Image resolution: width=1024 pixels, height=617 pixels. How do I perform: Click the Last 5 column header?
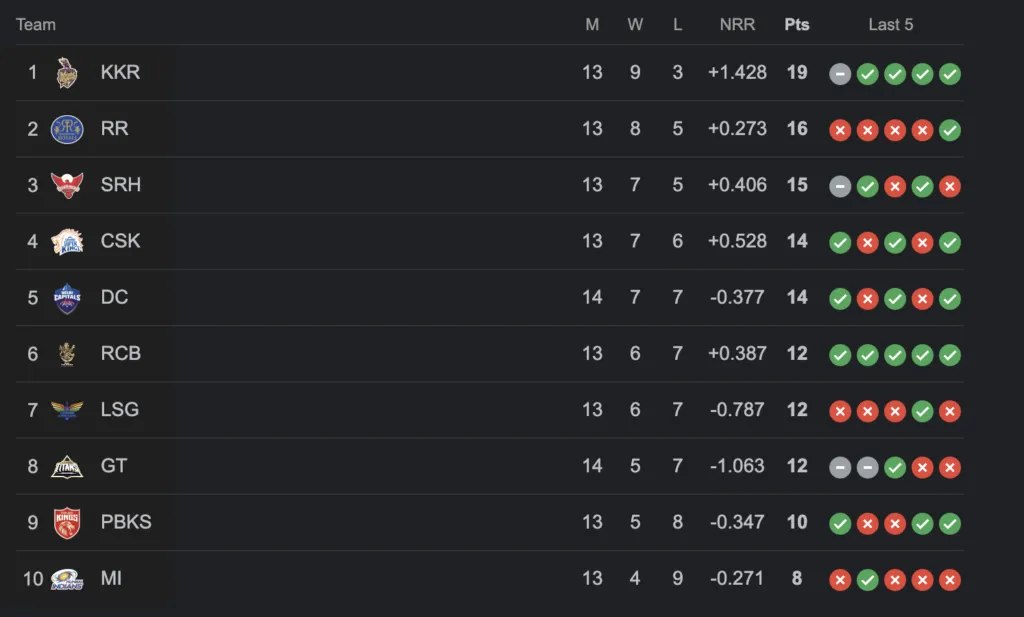pos(891,25)
